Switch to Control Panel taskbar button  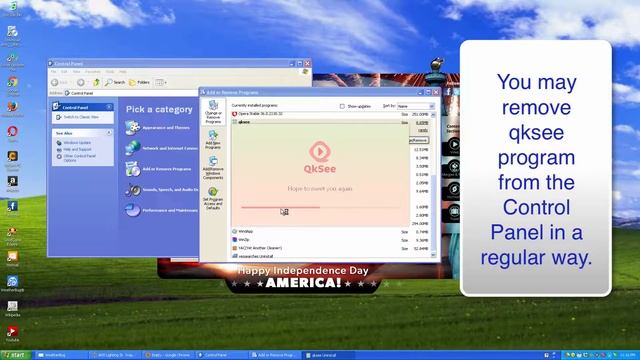[x=221, y=355]
